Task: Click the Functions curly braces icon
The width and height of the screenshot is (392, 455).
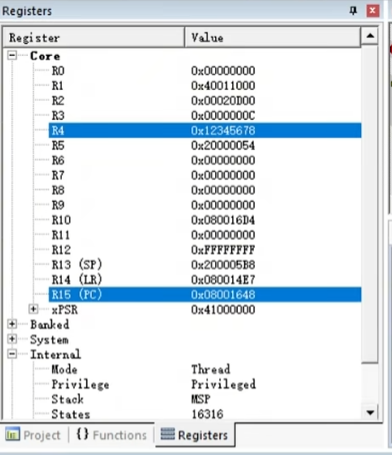Action: tap(82, 434)
